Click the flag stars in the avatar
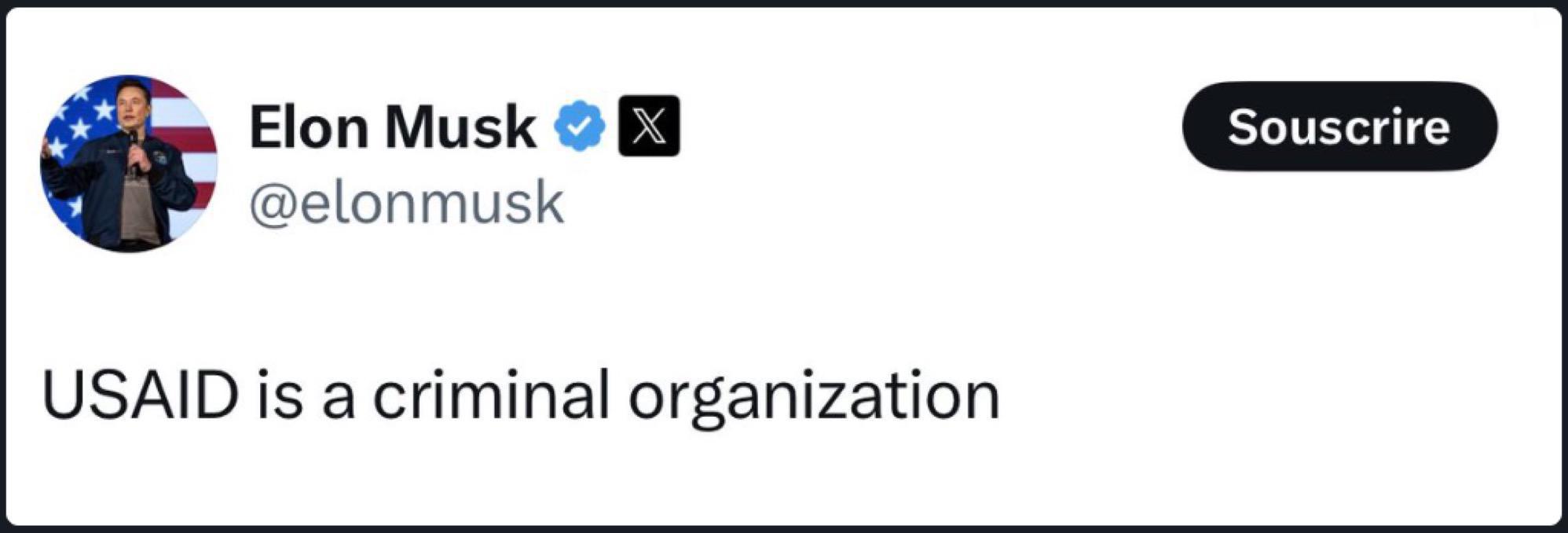This screenshot has height=533, width=1568. 79,126
